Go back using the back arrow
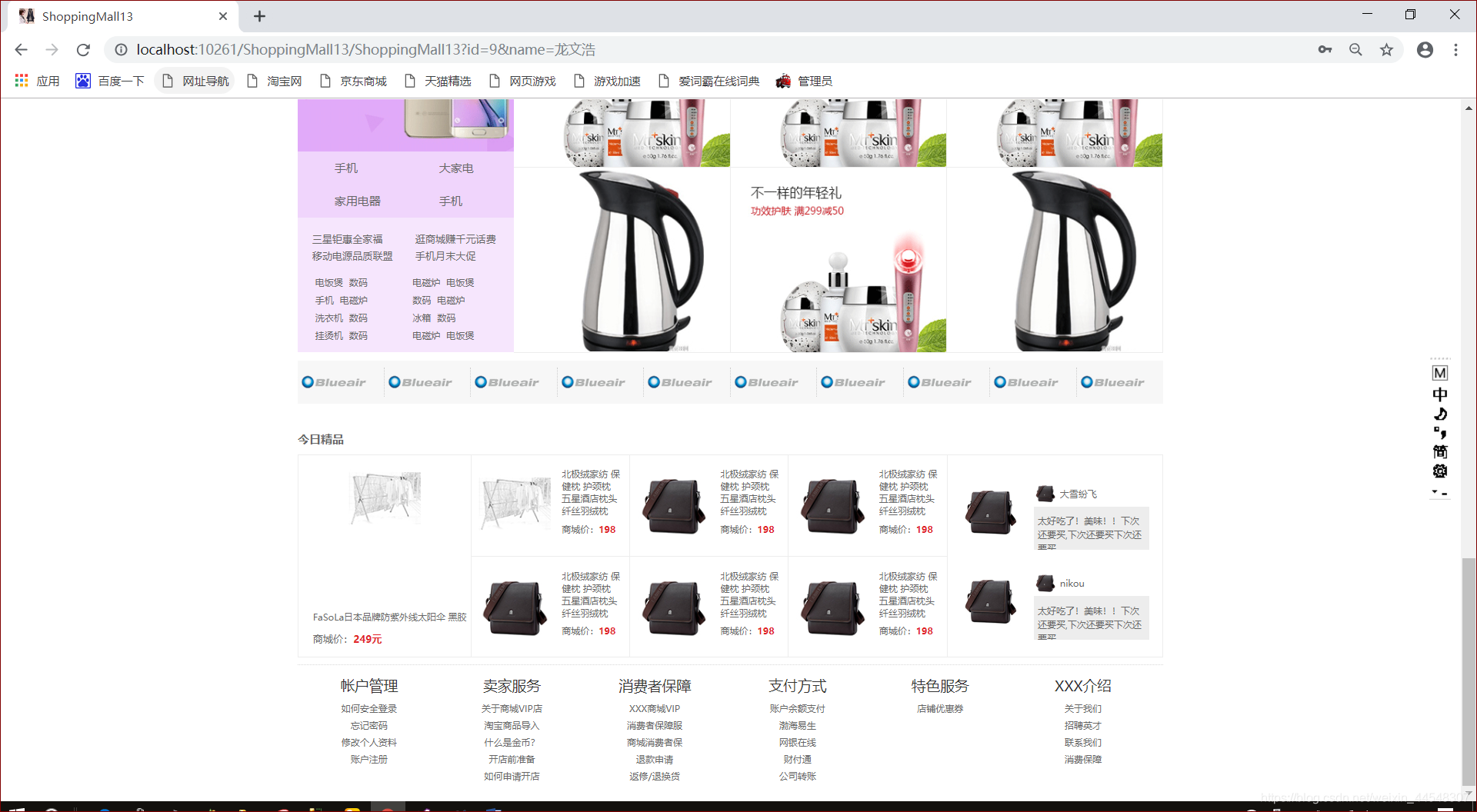This screenshot has width=1477, height=812. tap(21, 49)
